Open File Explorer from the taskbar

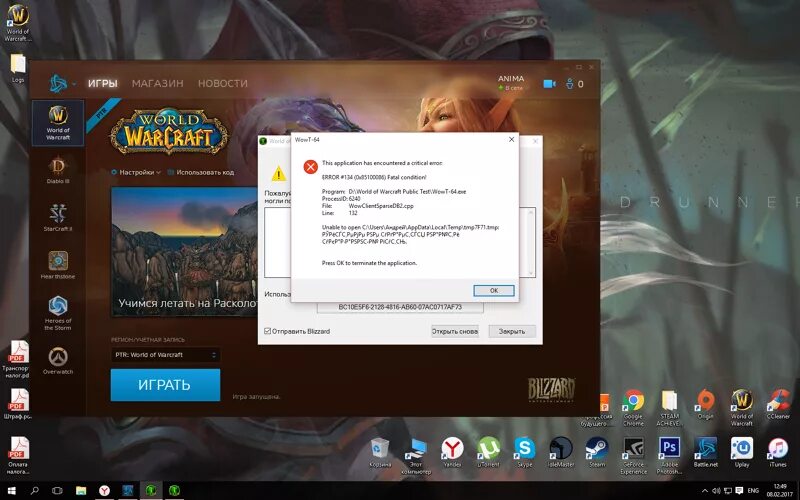point(81,491)
